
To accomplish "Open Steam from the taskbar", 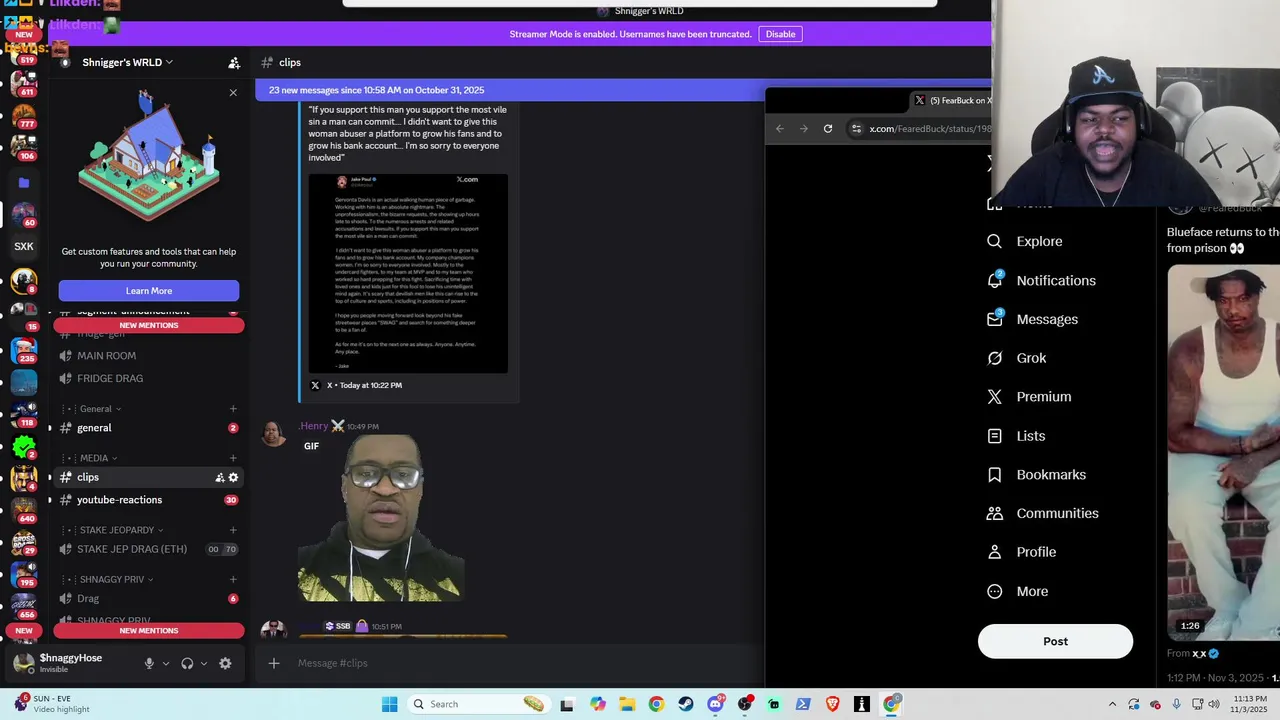I will (685, 704).
